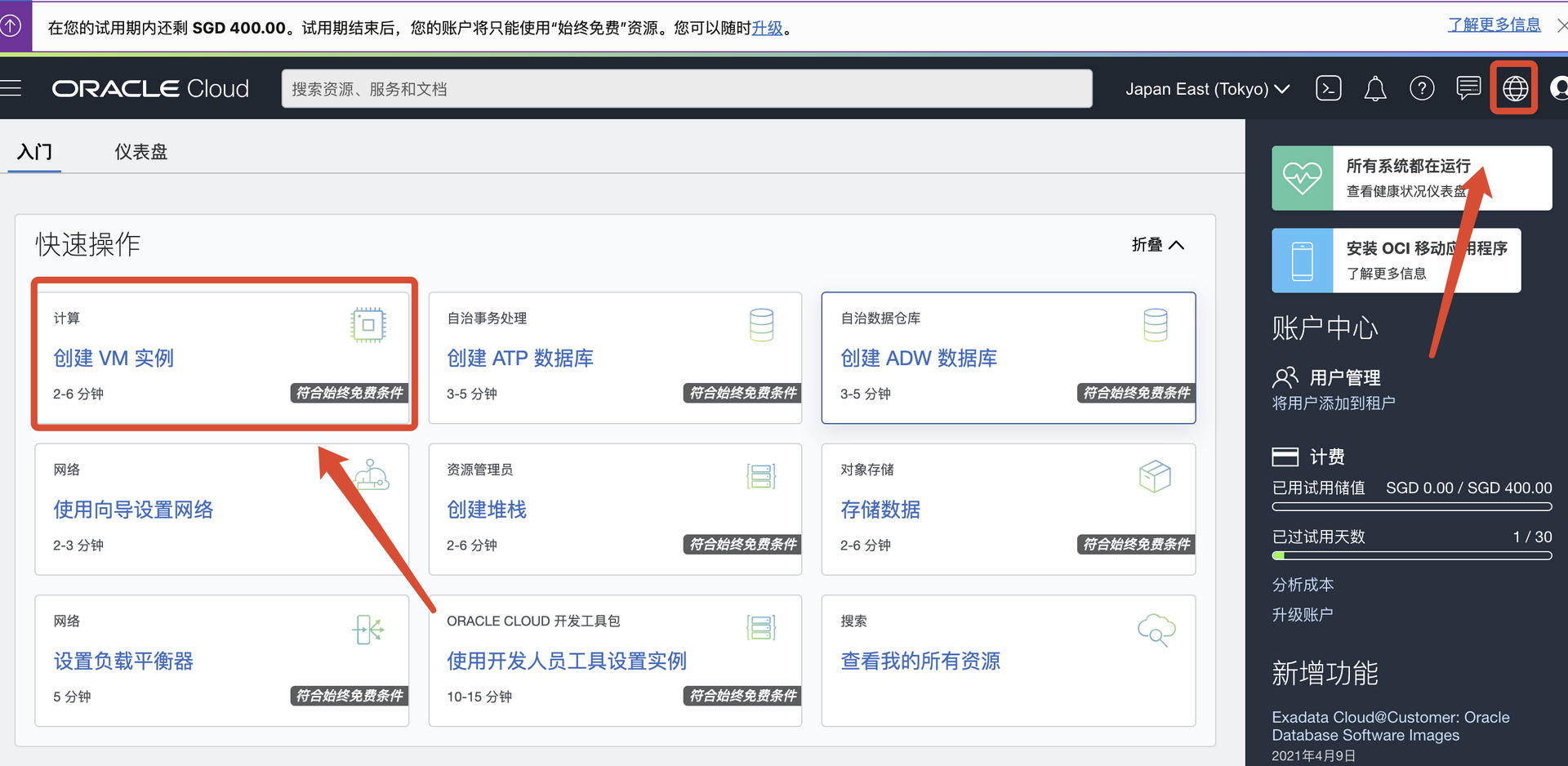1568x766 pixels.
Task: Click the object storage box icon
Action: point(1155,476)
